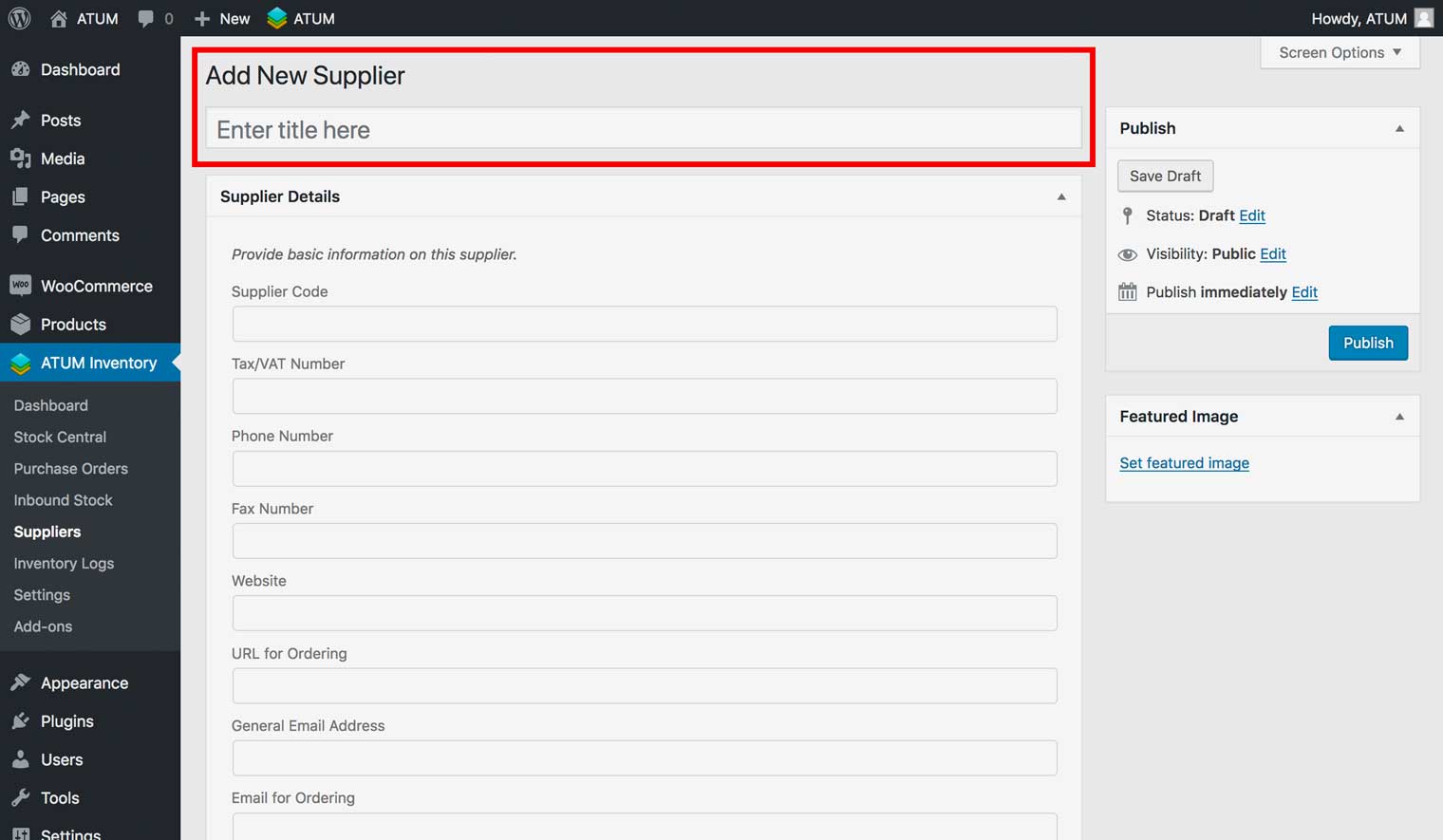The height and width of the screenshot is (840, 1443).
Task: Click the ATUM layered logo in top bar
Action: 277,18
